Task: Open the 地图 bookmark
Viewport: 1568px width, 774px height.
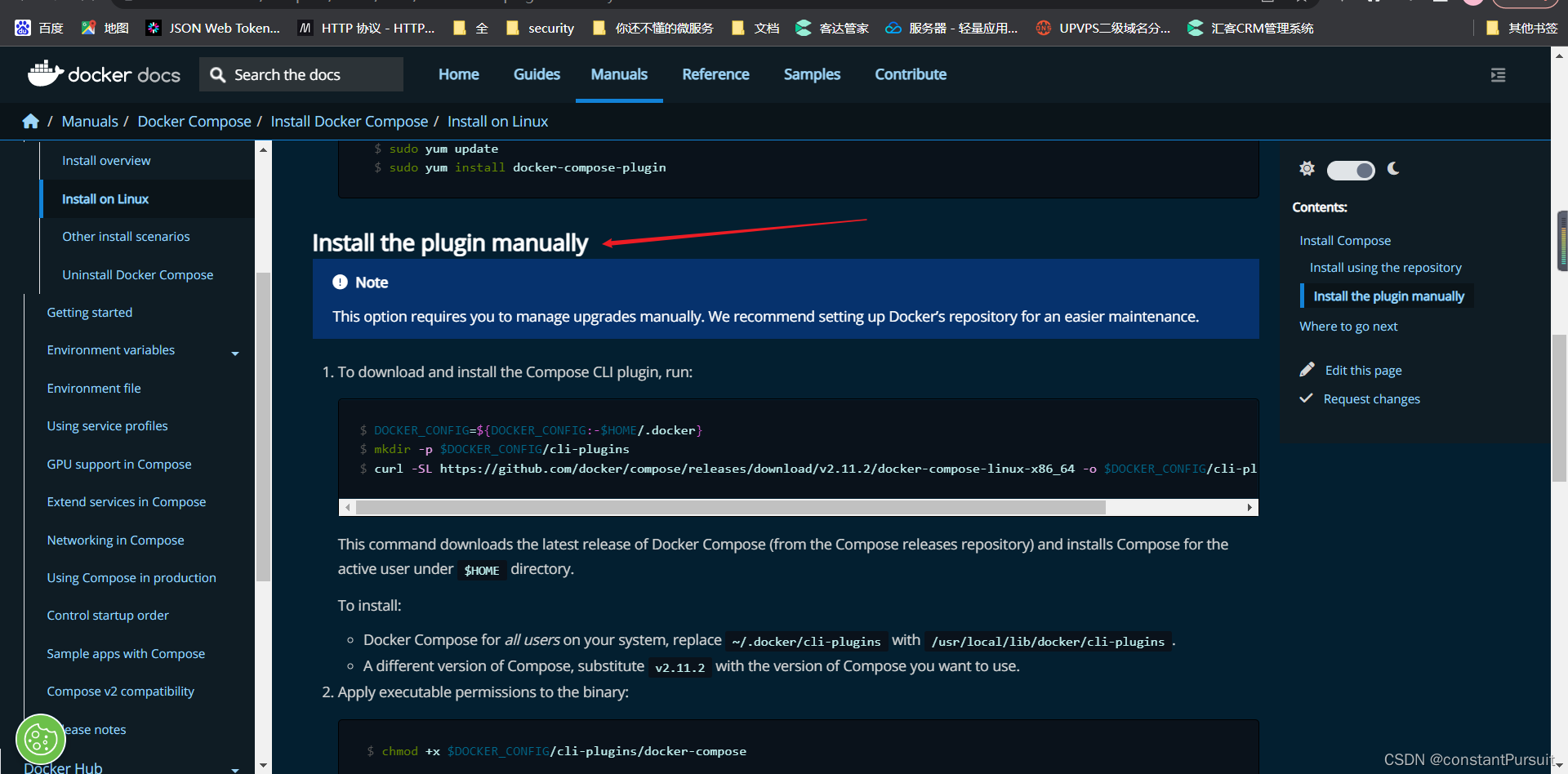Action: 105,28
